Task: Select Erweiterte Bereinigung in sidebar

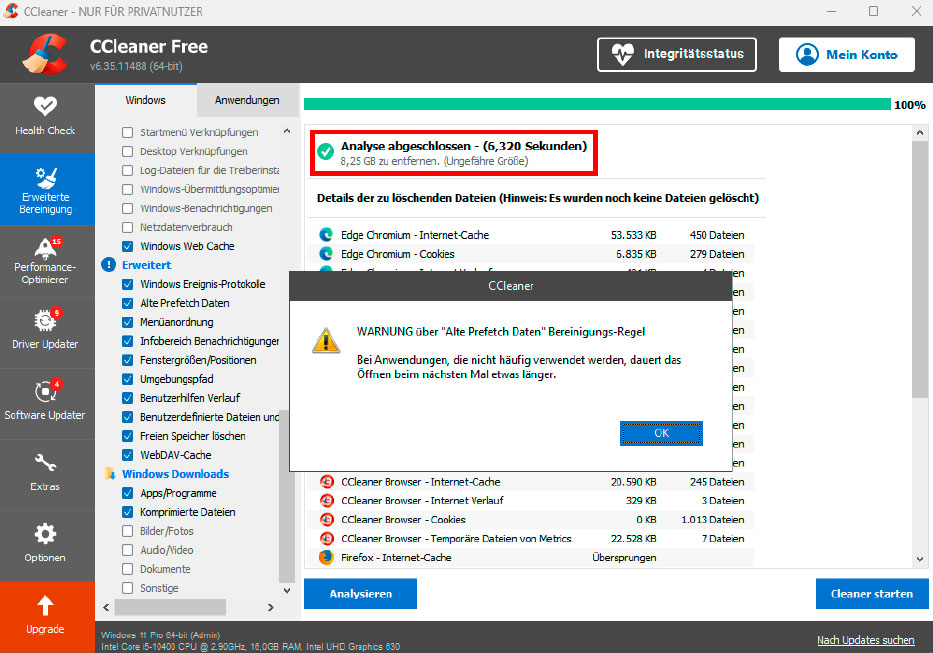Action: pos(46,190)
